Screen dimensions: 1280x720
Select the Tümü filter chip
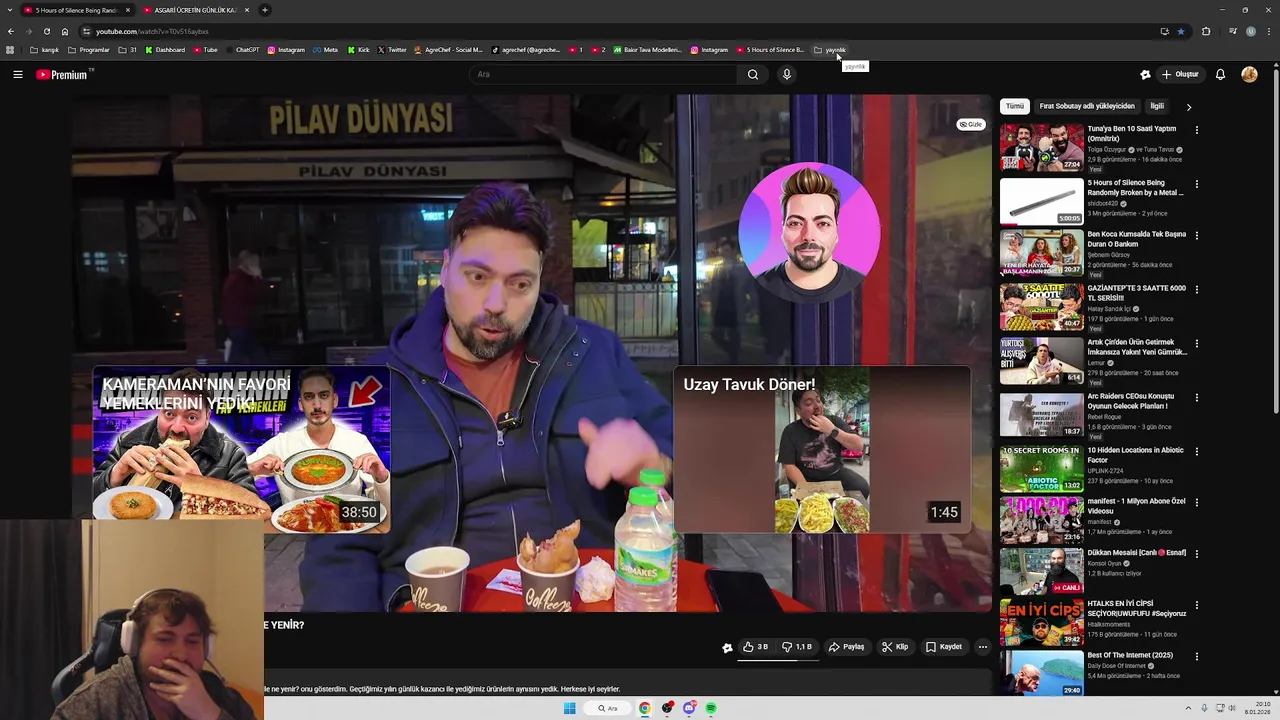[x=1015, y=106]
